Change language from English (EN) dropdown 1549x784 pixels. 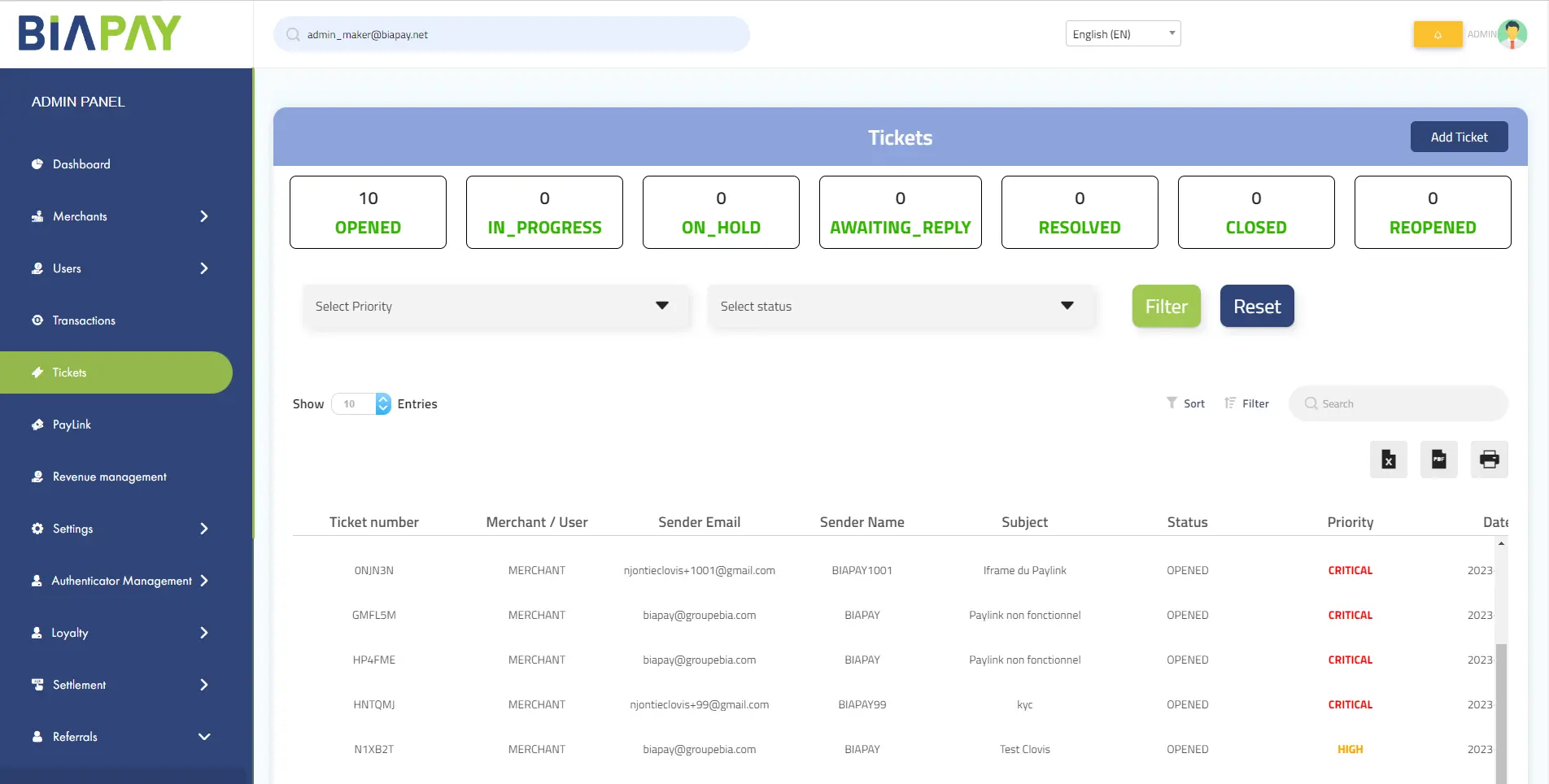coord(1123,34)
